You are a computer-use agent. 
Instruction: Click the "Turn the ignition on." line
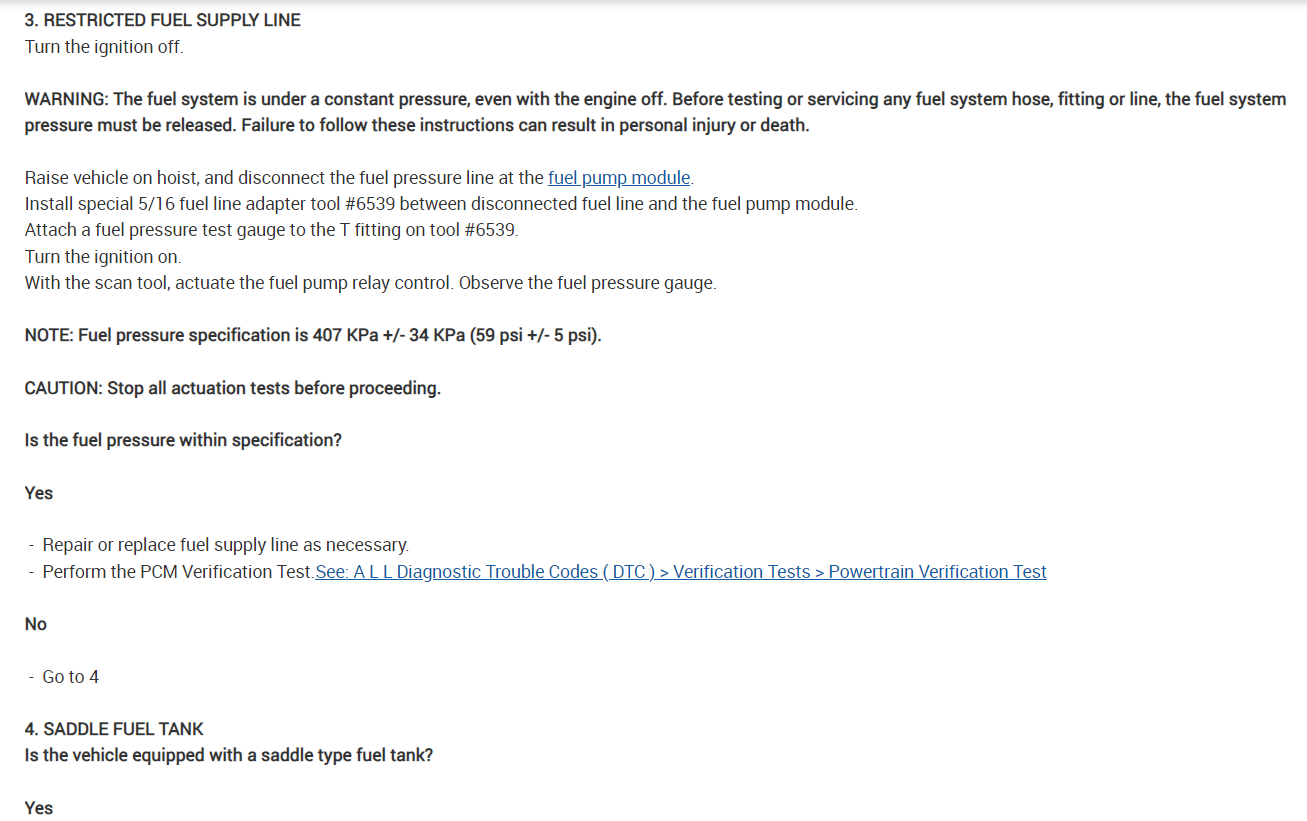click(x=103, y=257)
